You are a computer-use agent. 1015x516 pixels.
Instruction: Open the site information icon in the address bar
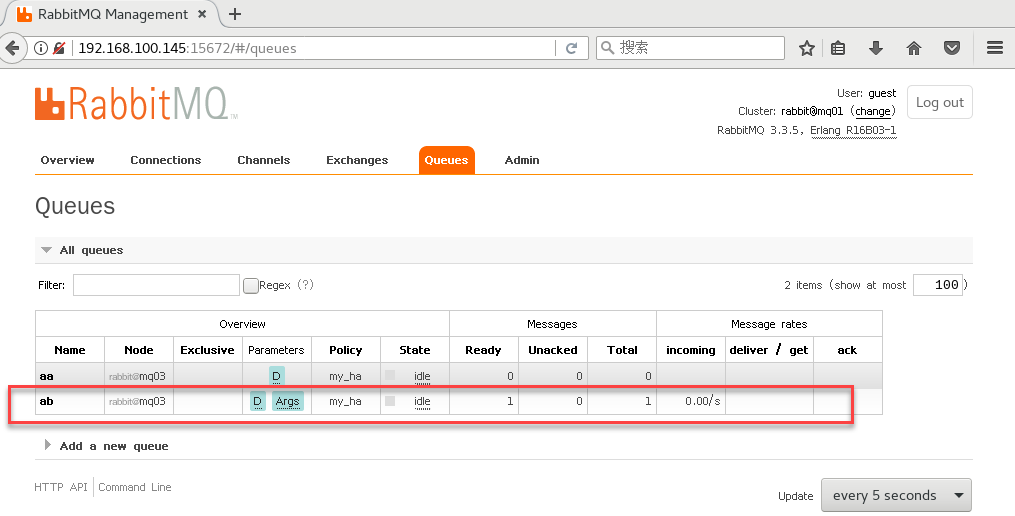click(x=41, y=48)
